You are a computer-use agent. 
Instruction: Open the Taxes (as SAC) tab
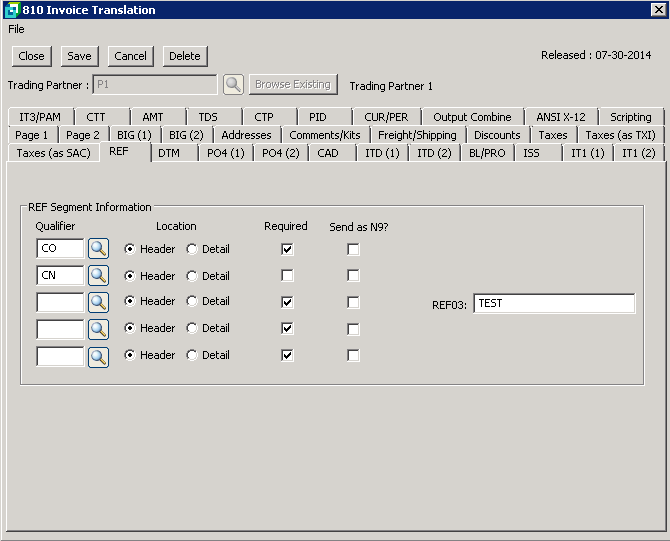(x=52, y=153)
